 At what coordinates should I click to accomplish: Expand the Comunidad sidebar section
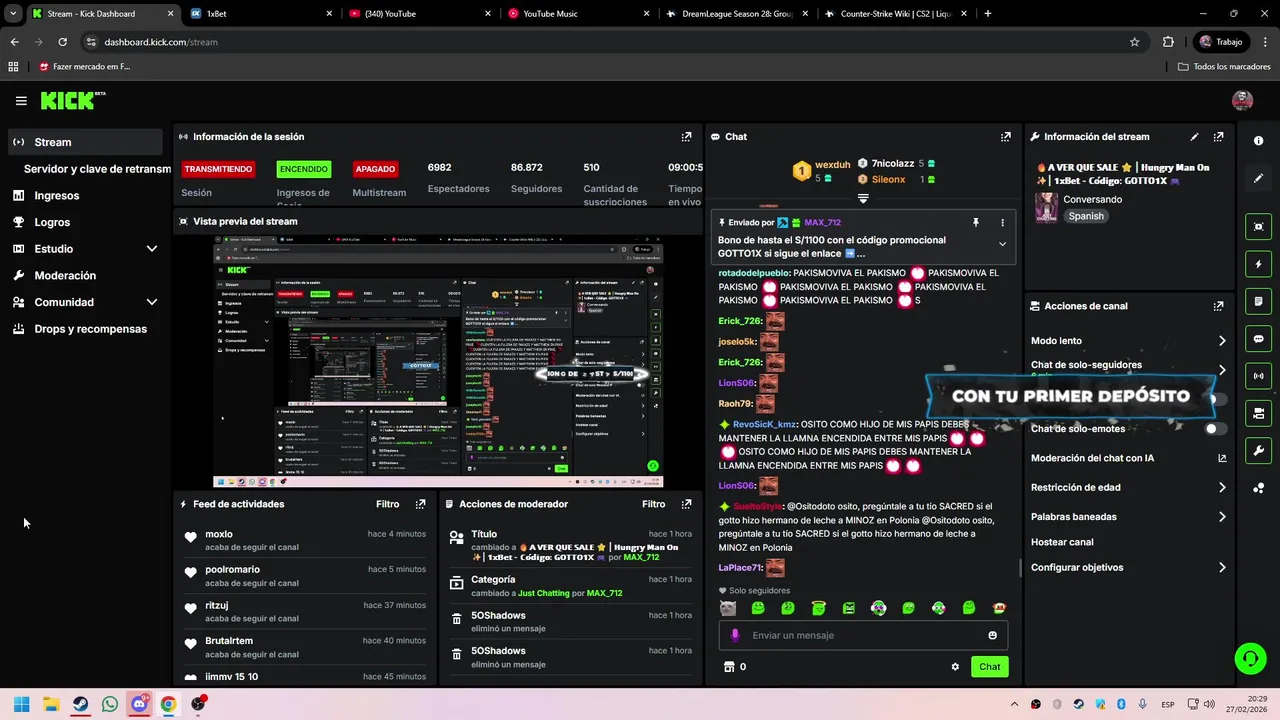tap(152, 302)
